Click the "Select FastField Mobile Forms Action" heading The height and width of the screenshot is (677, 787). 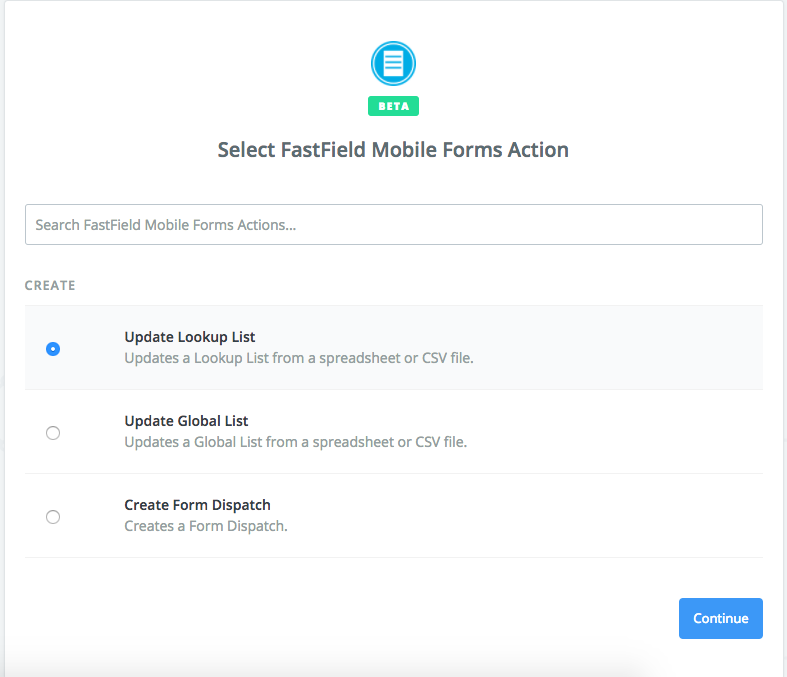click(393, 150)
